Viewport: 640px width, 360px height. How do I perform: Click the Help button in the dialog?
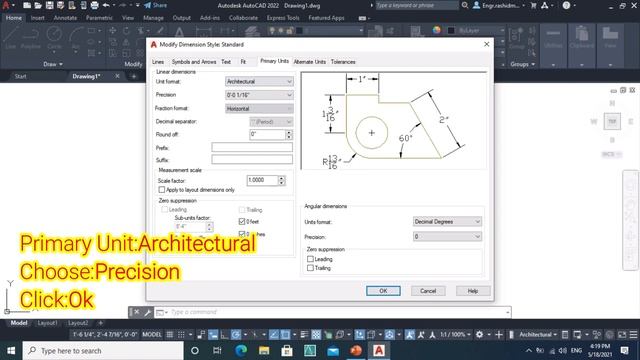coord(473,291)
